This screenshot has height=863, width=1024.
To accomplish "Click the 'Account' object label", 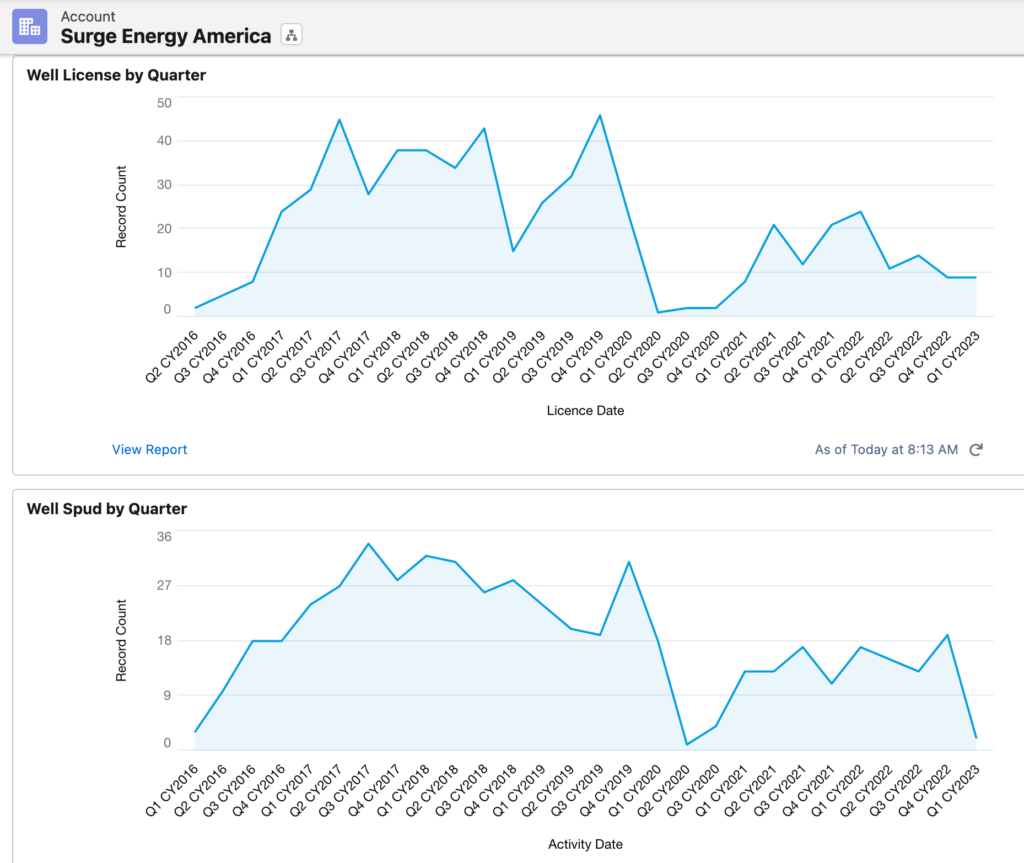I will [88, 16].
